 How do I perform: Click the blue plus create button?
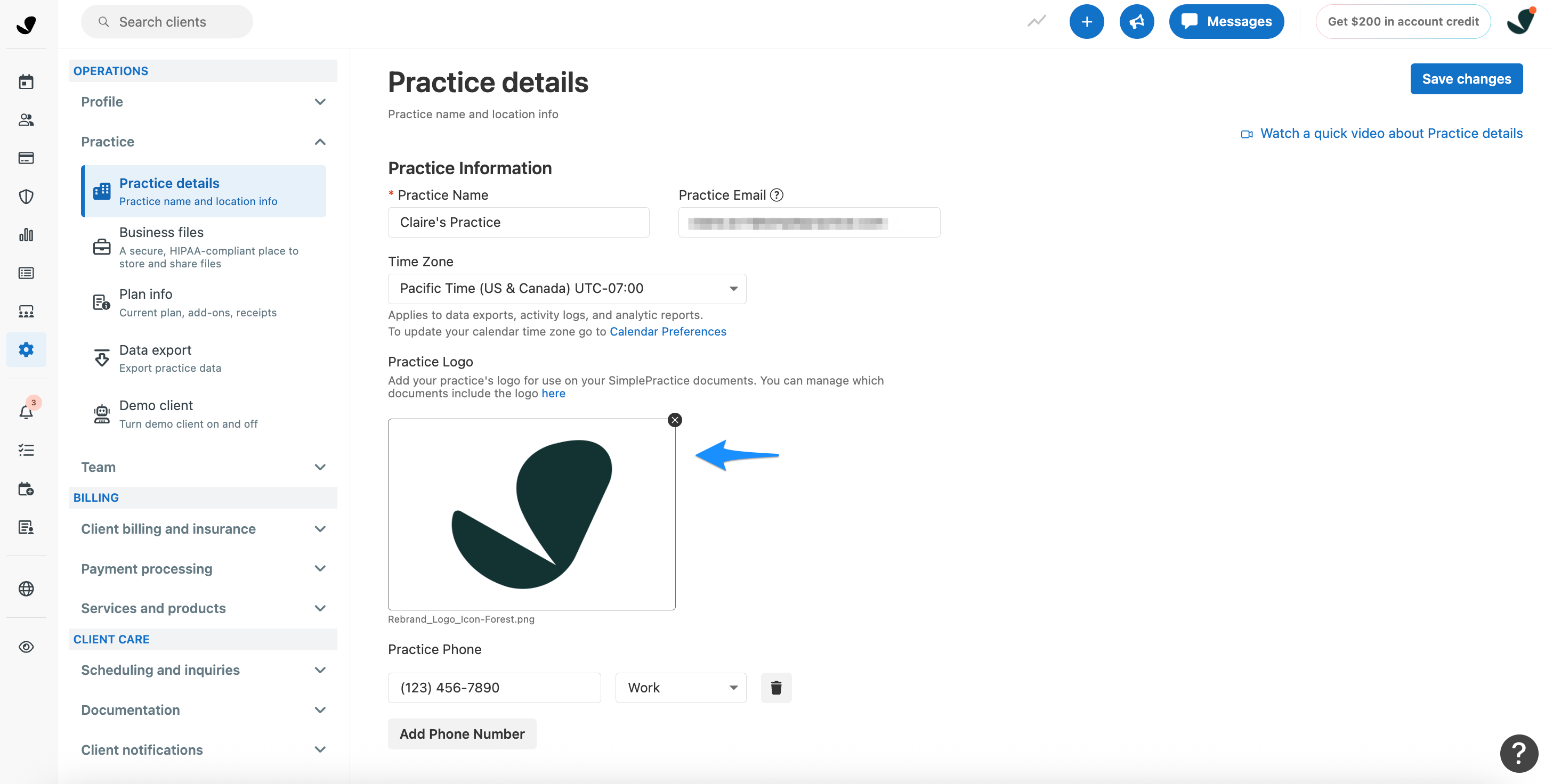click(x=1086, y=22)
